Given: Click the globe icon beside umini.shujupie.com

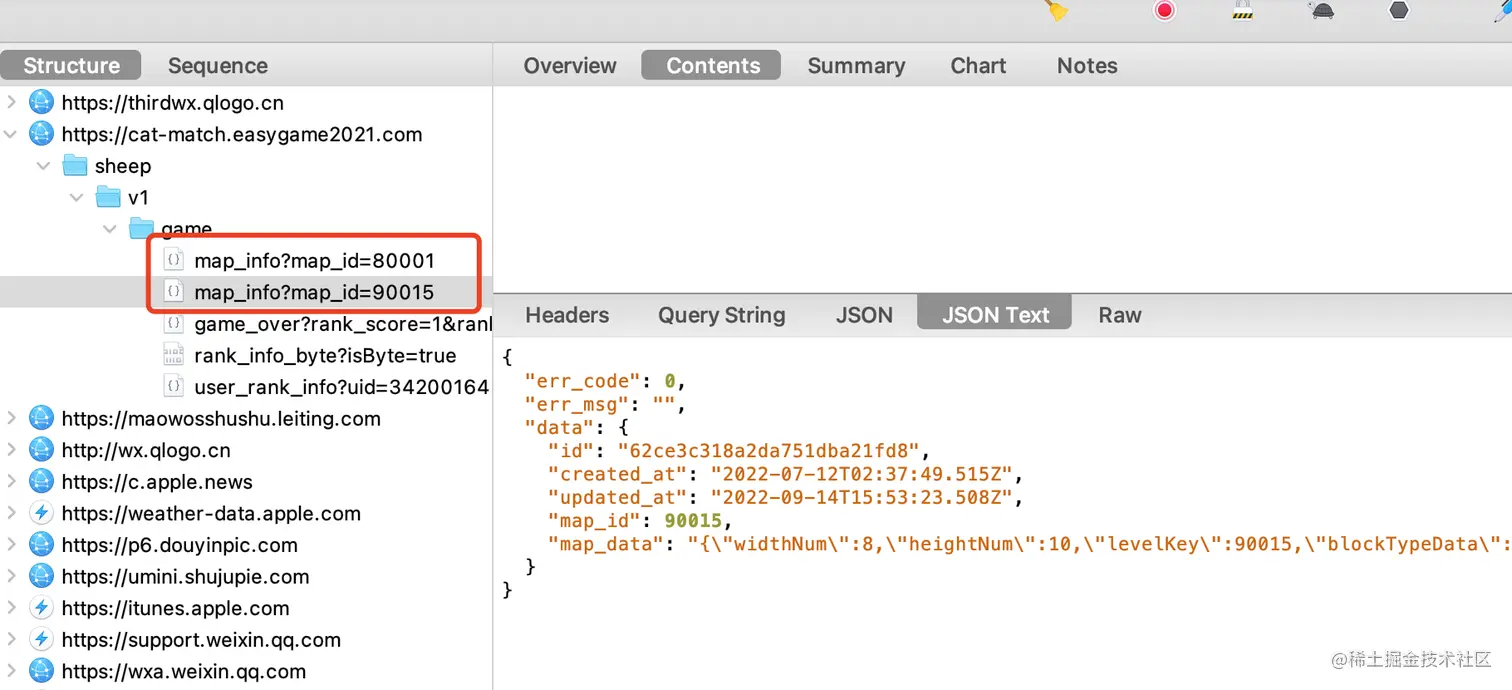Looking at the screenshot, I should click(x=41, y=576).
